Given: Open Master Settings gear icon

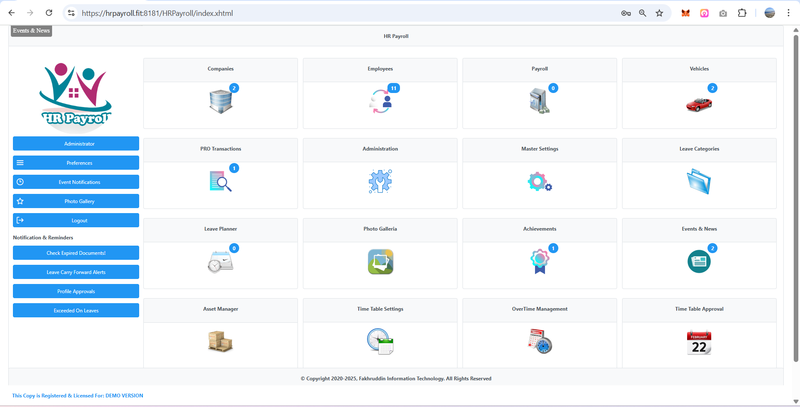Looking at the screenshot, I should pos(539,182).
